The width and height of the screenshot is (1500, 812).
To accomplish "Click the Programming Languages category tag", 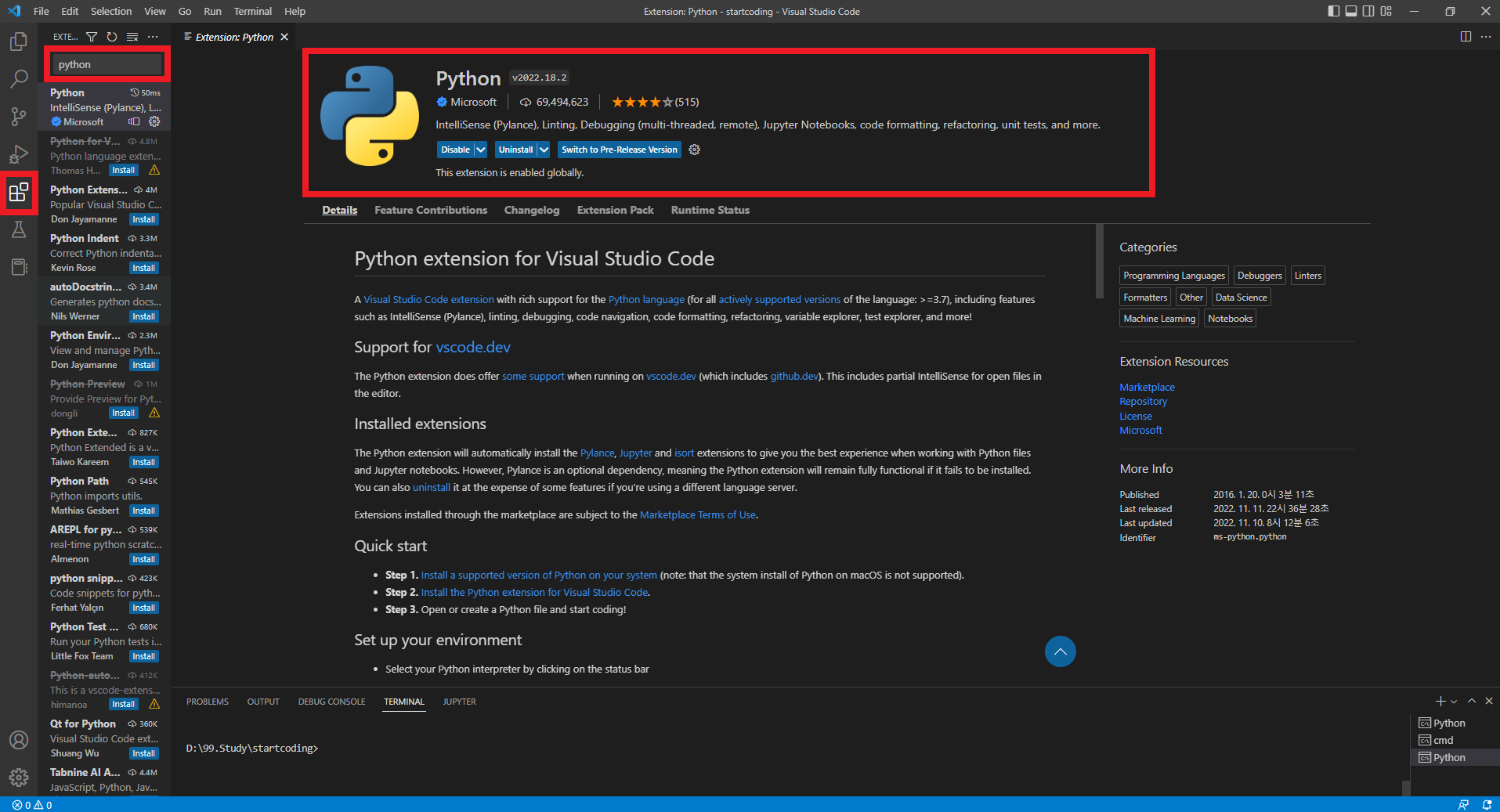I will click(x=1173, y=276).
